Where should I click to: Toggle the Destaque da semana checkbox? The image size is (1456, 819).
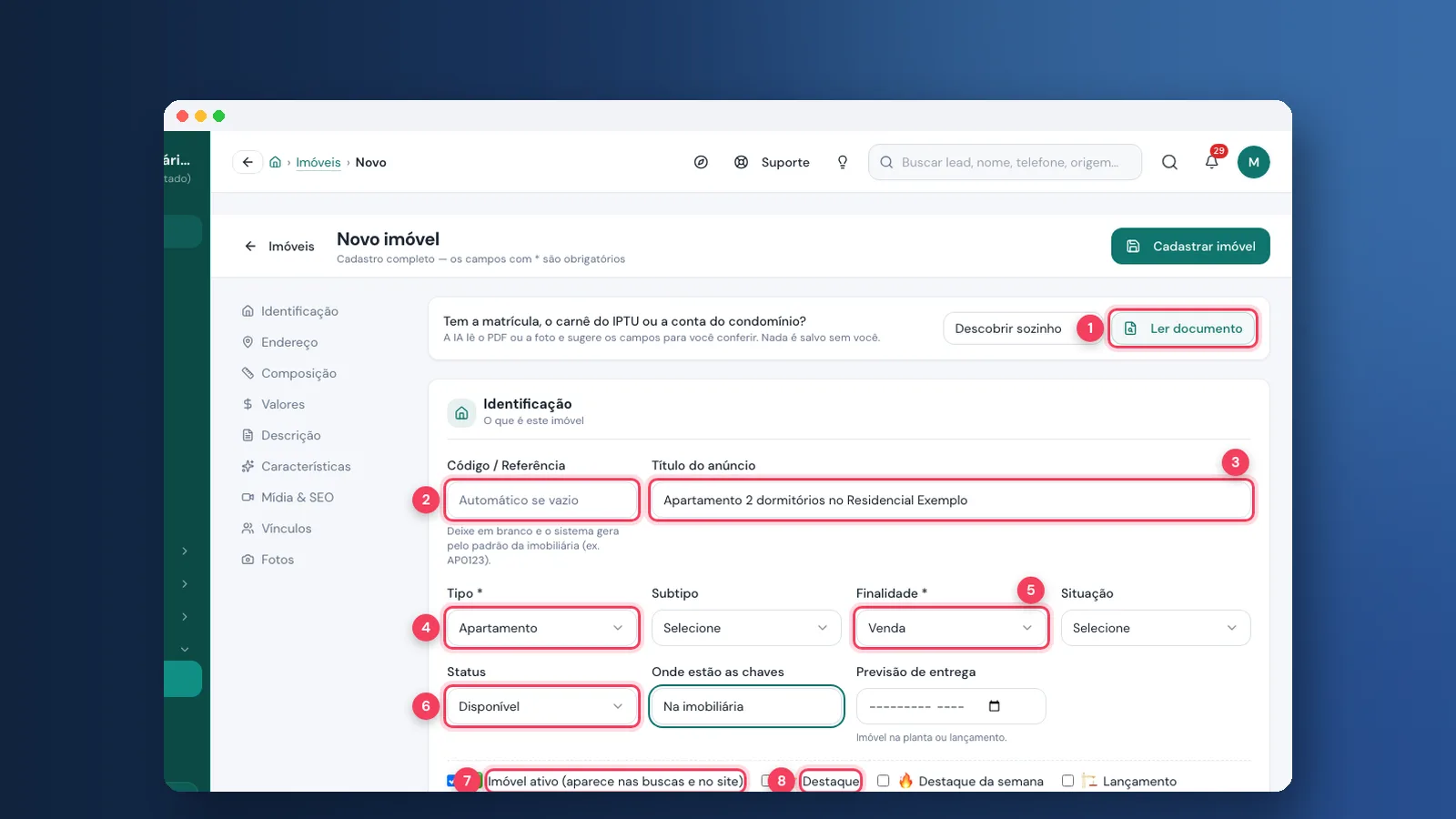coord(883,781)
